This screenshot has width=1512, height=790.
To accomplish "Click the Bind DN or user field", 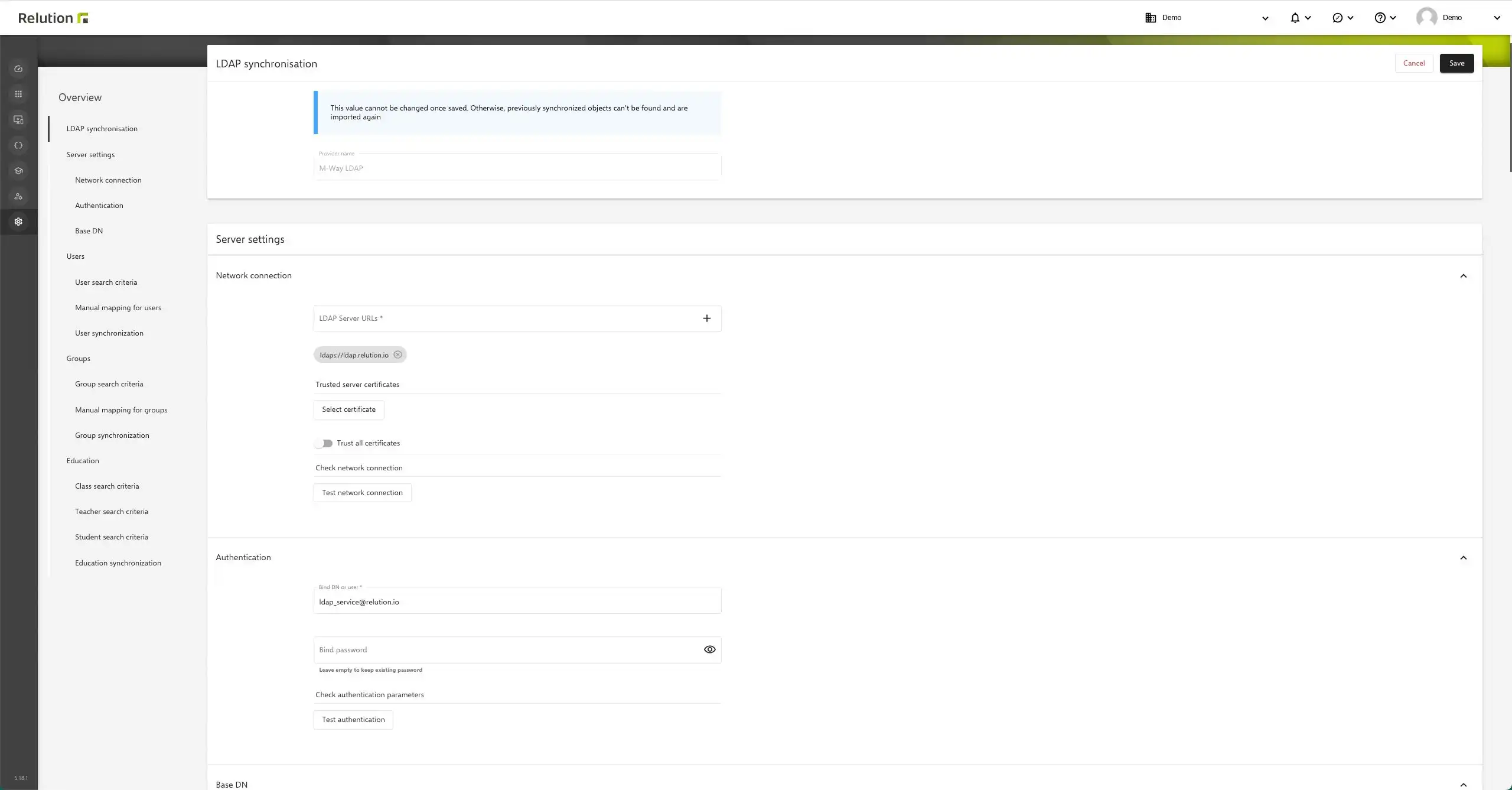I will pos(517,601).
